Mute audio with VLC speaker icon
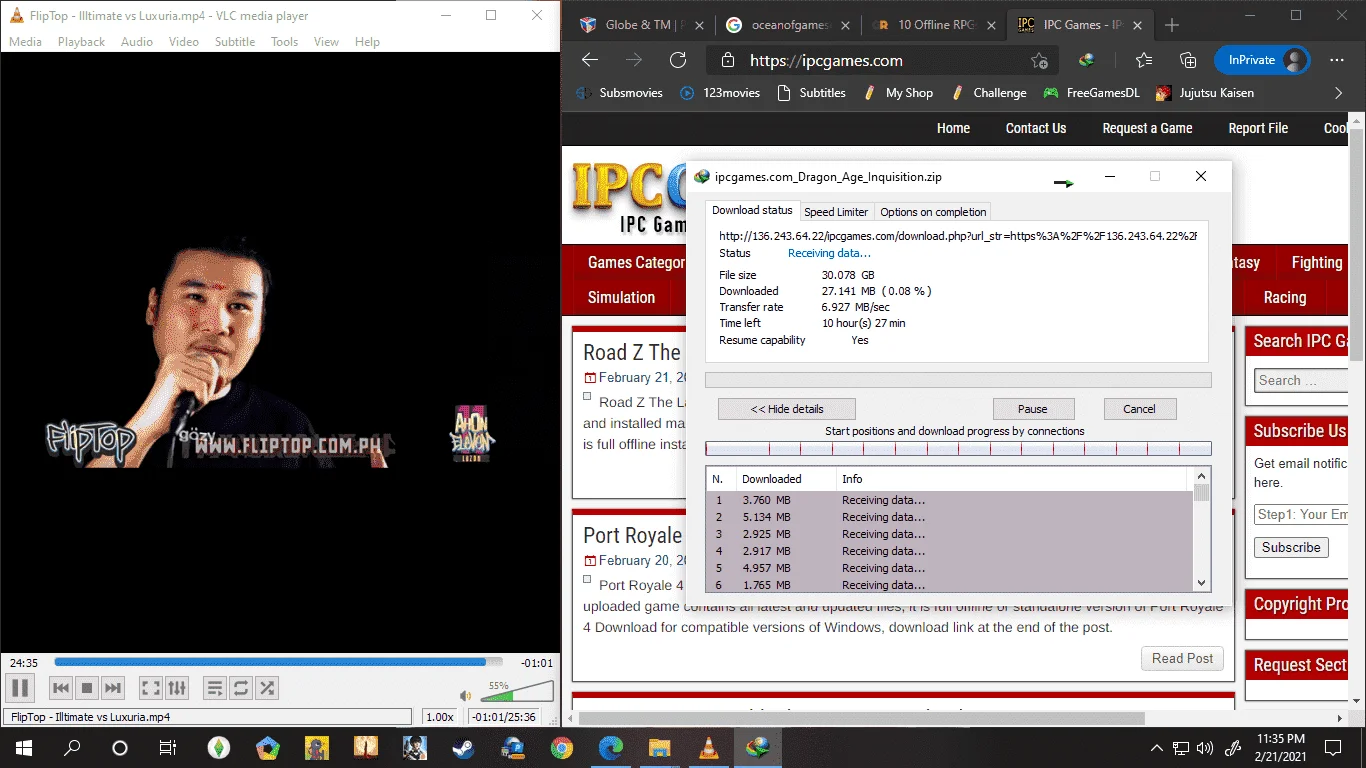Image resolution: width=1366 pixels, height=768 pixels. pos(465,695)
